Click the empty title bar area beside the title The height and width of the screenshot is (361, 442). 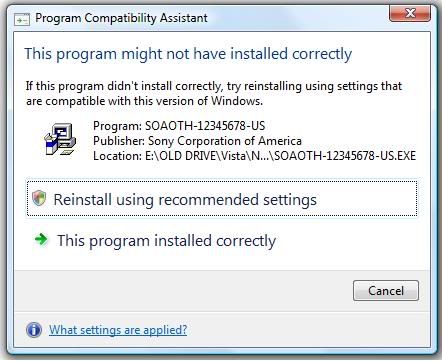[x=297, y=18]
